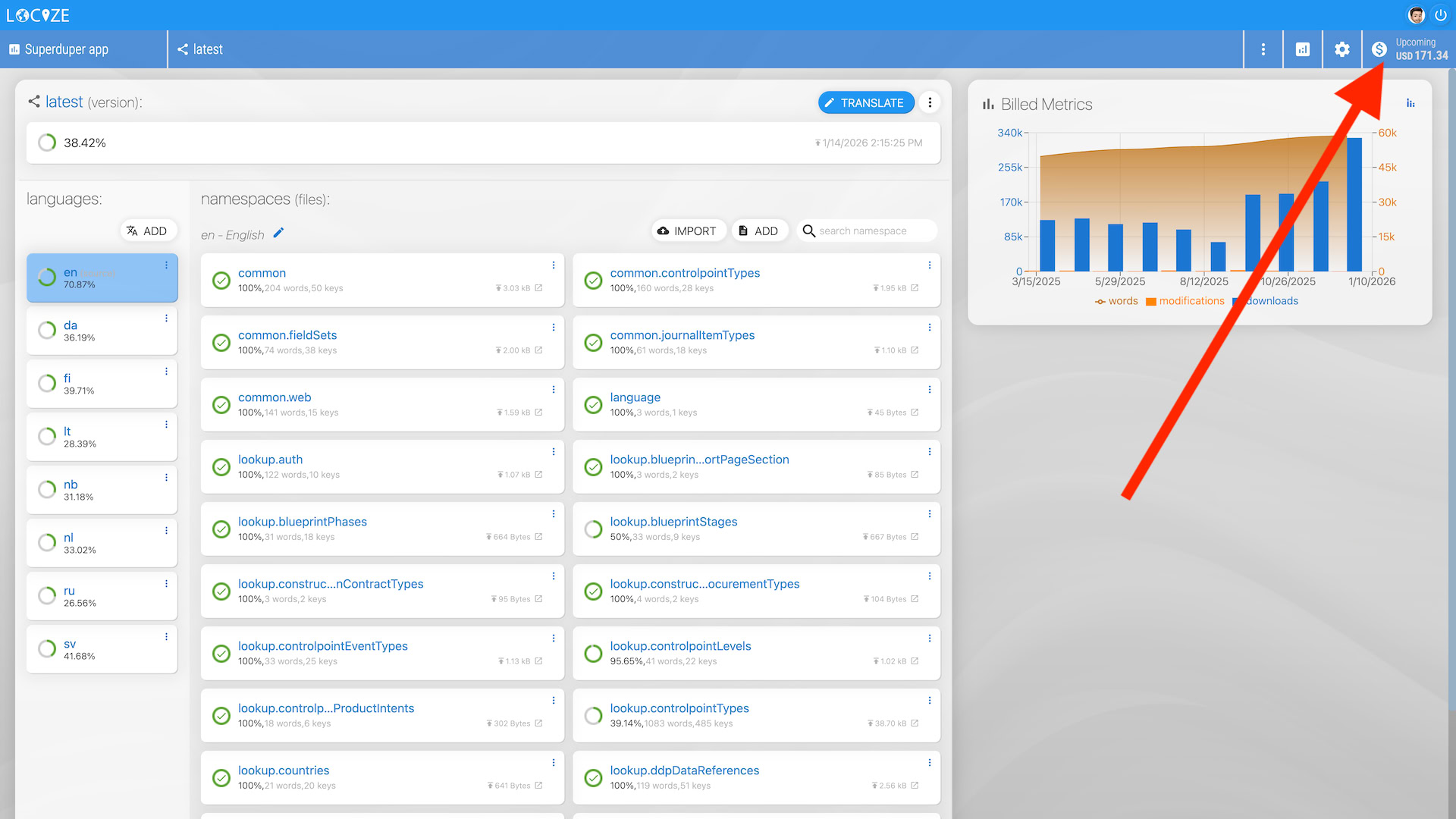The height and width of the screenshot is (819, 1456).
Task: Open project statistics chart icon
Action: coord(1302,49)
